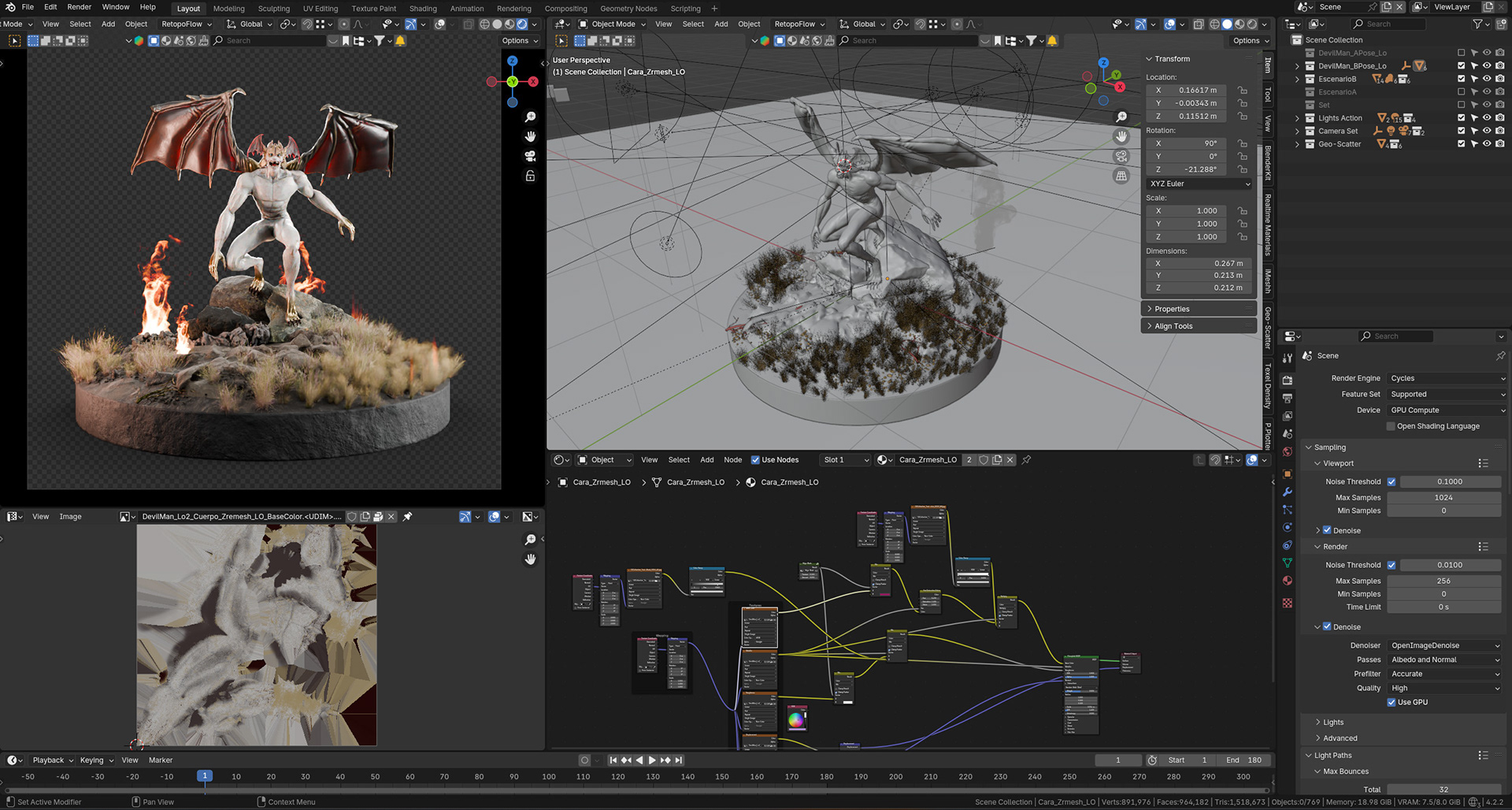Open the XYZ Euler rotation mode dropdown
This screenshot has height=810, width=1512.
click(x=1199, y=184)
